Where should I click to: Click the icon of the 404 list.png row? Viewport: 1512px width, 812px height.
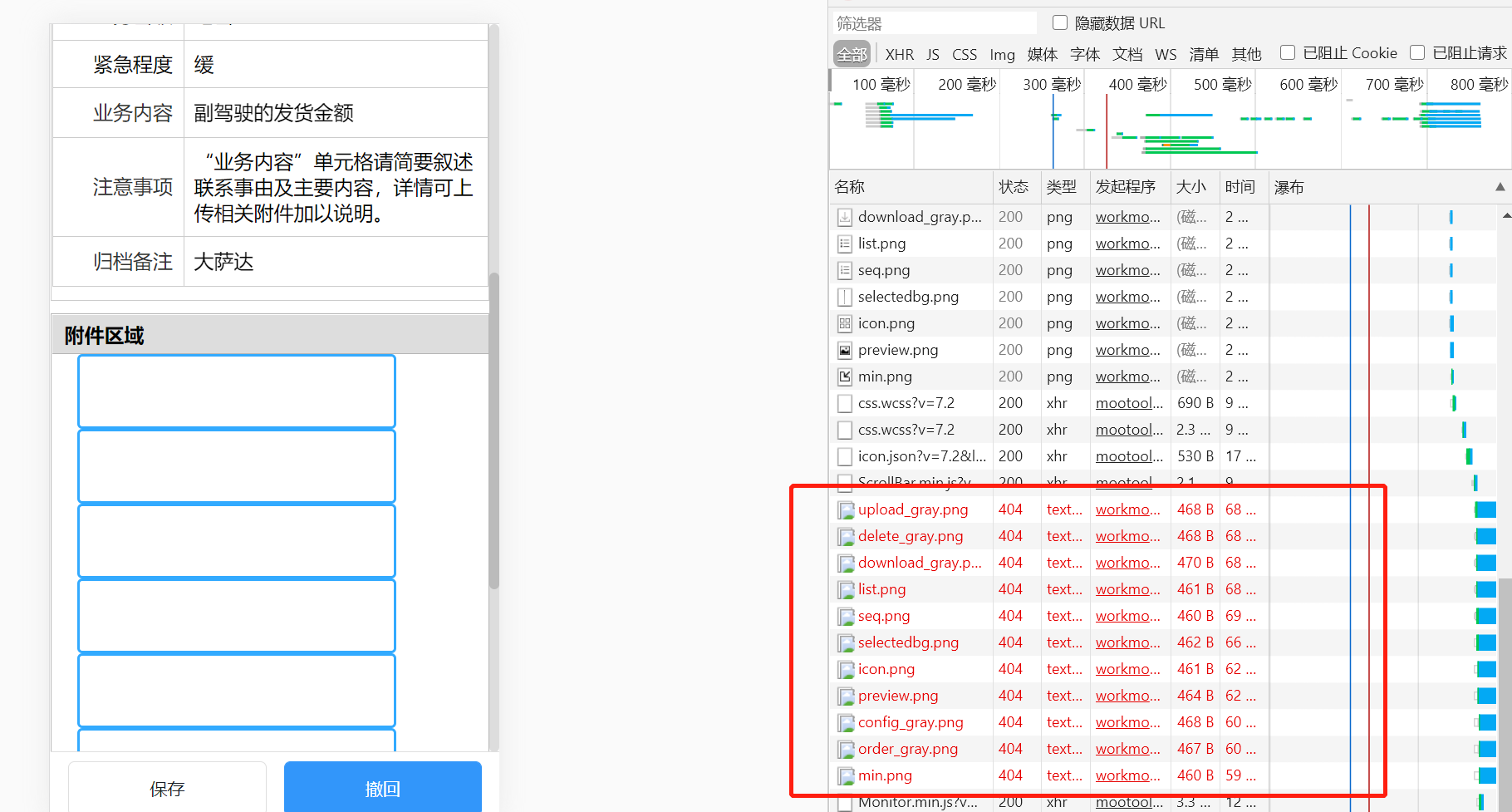click(x=846, y=589)
